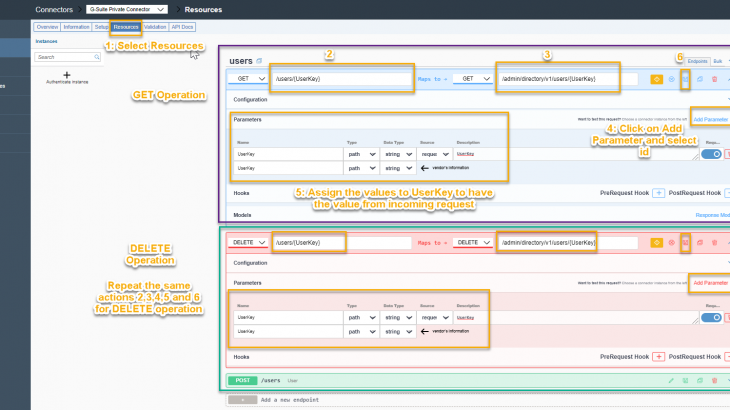This screenshot has width=730, height=410.
Task: Click the duplicate icon in DELETE endpoint row
Action: click(x=700, y=243)
